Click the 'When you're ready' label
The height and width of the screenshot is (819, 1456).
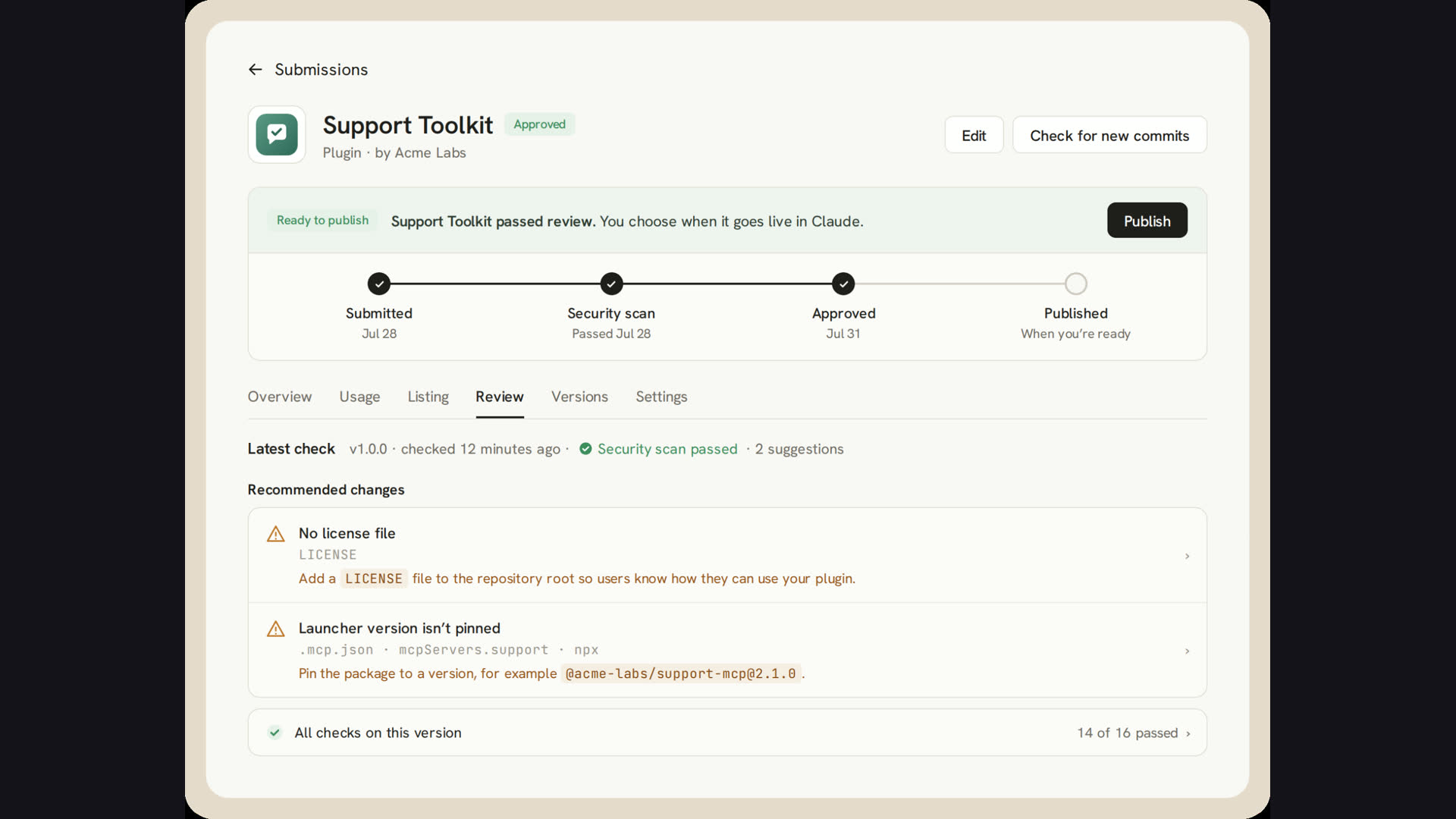tap(1075, 334)
